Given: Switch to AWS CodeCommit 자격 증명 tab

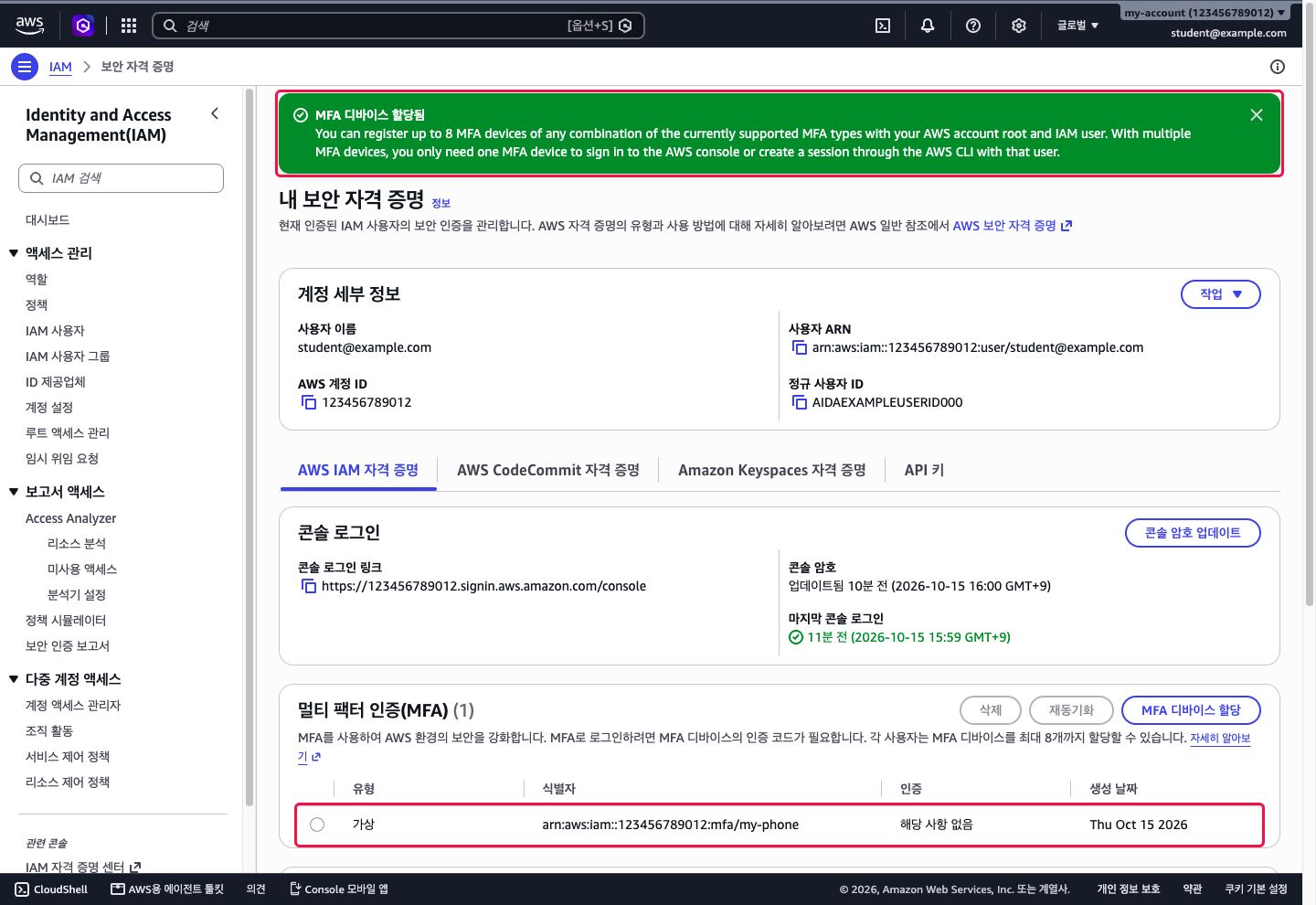Looking at the screenshot, I should click(548, 470).
